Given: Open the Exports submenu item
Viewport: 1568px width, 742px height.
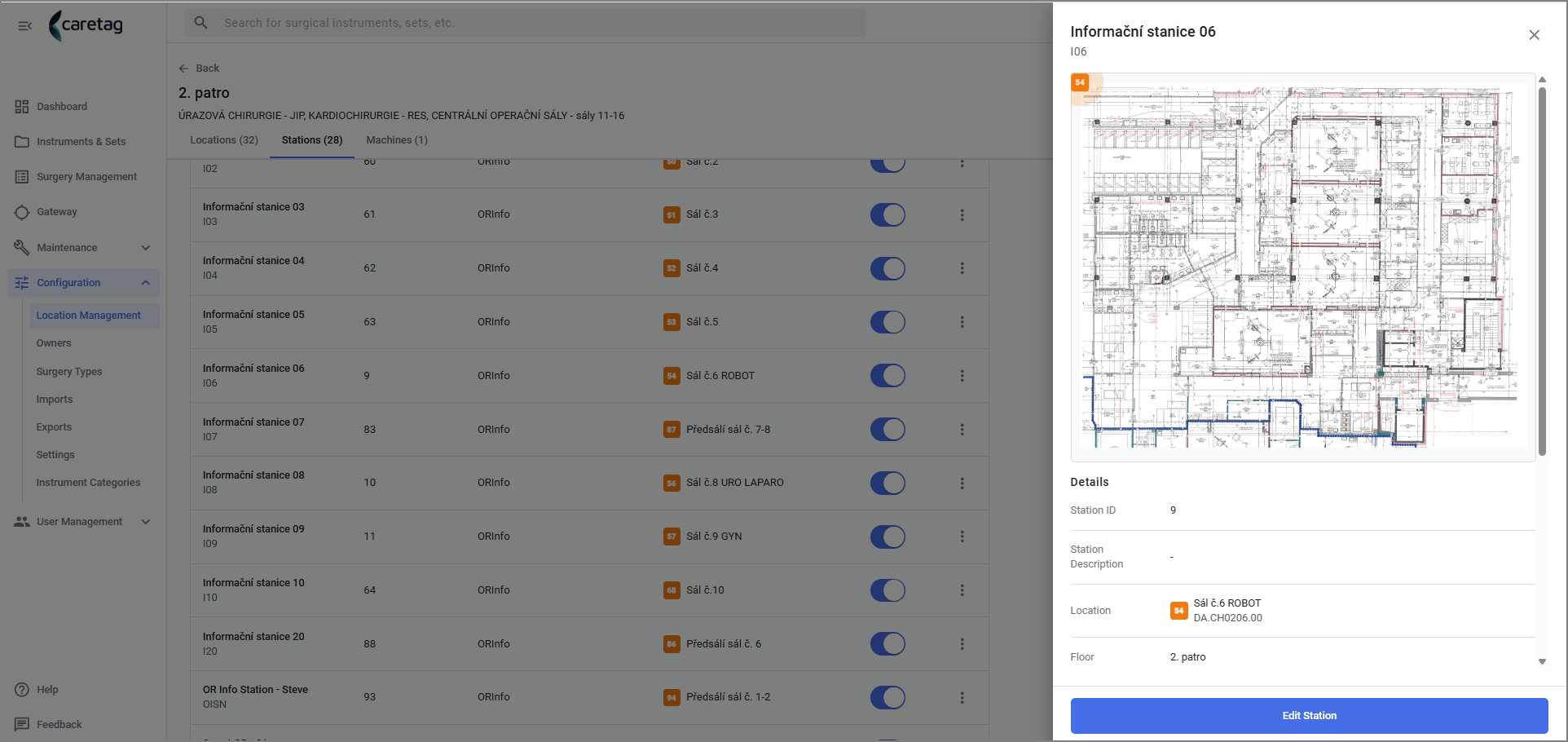Looking at the screenshot, I should (x=54, y=427).
